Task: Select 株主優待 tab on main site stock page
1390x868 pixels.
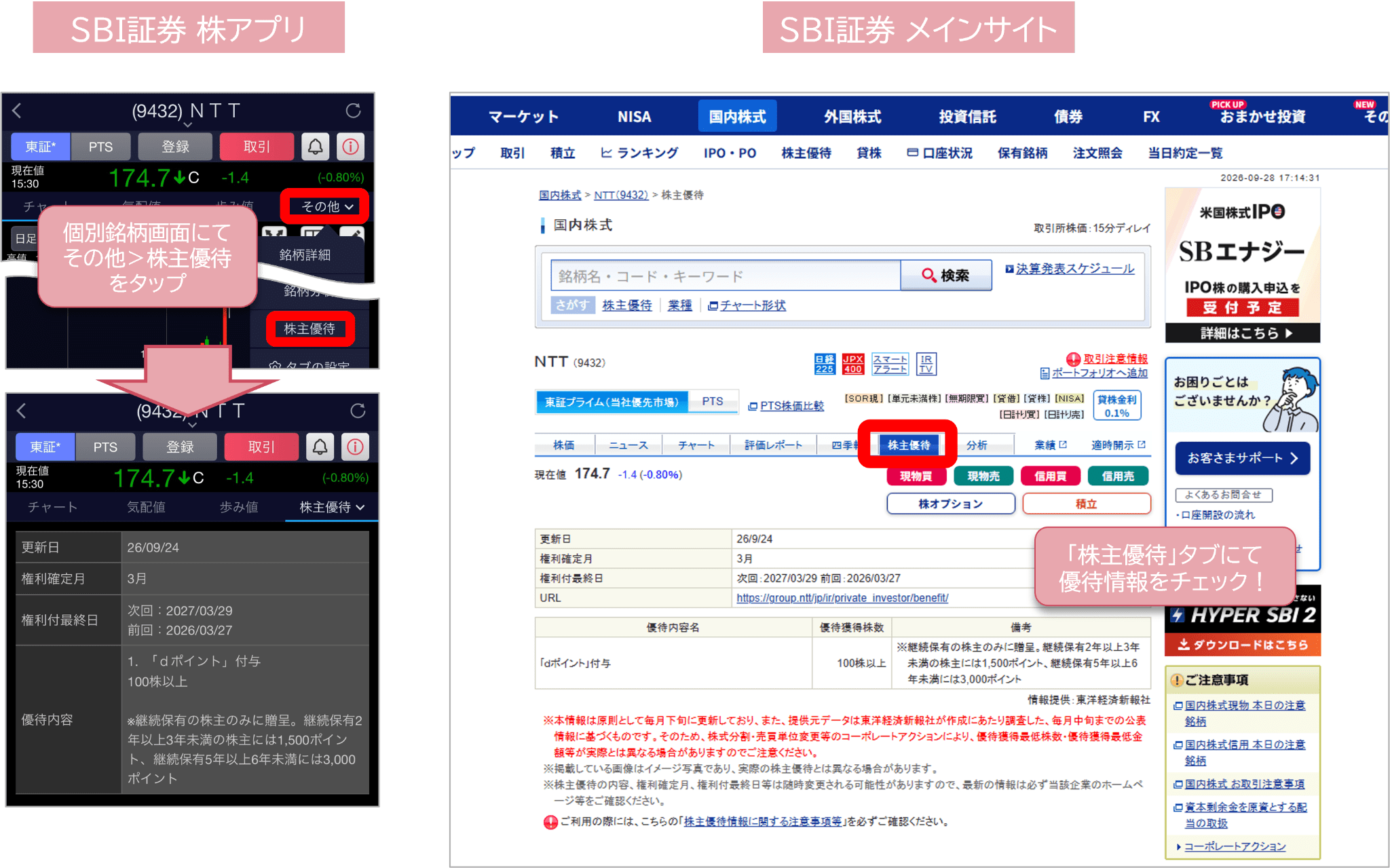Action: pos(908,445)
